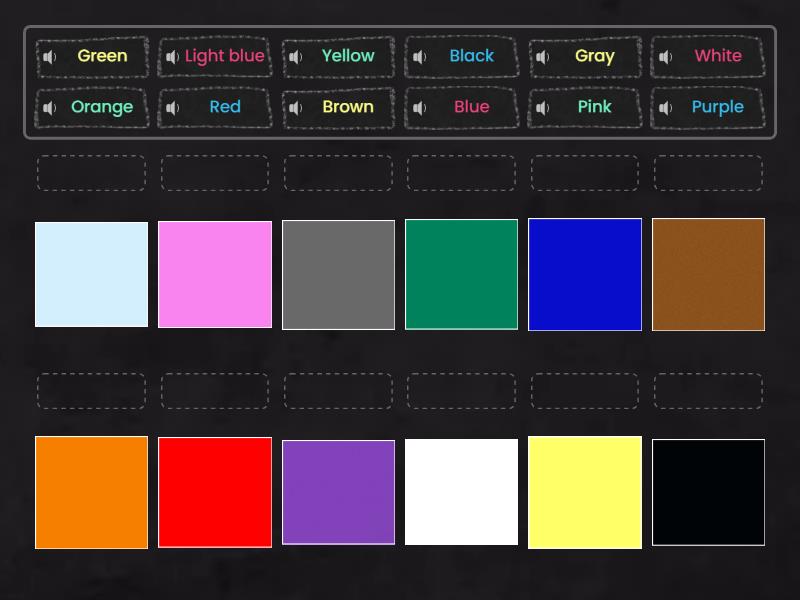
Task: Select the dark green color square
Action: coord(461,274)
